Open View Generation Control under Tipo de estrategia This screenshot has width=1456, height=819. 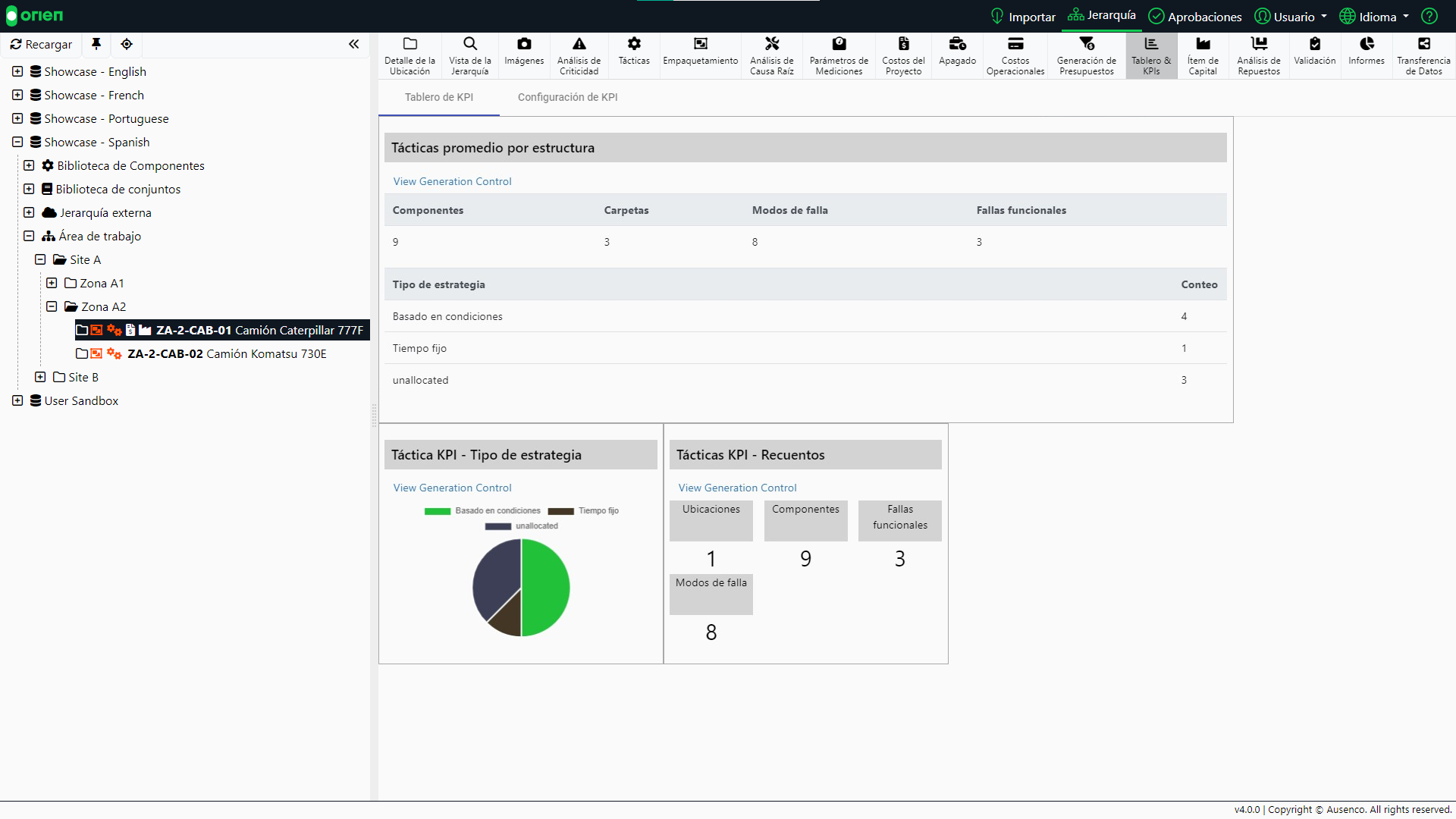click(x=452, y=488)
